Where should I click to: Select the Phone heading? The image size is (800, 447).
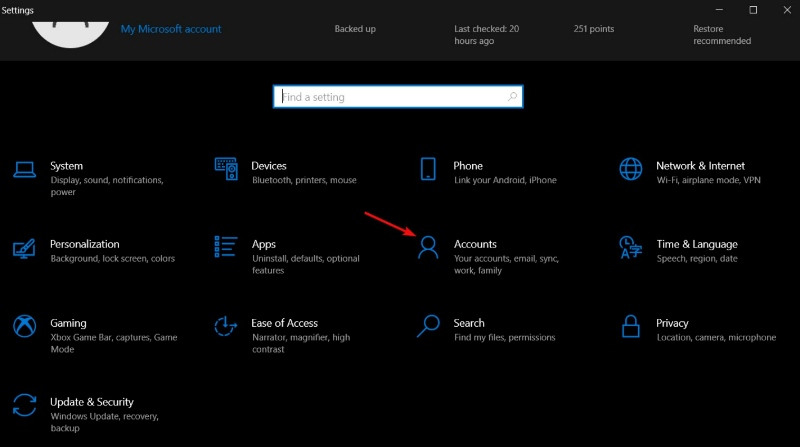[x=468, y=166]
